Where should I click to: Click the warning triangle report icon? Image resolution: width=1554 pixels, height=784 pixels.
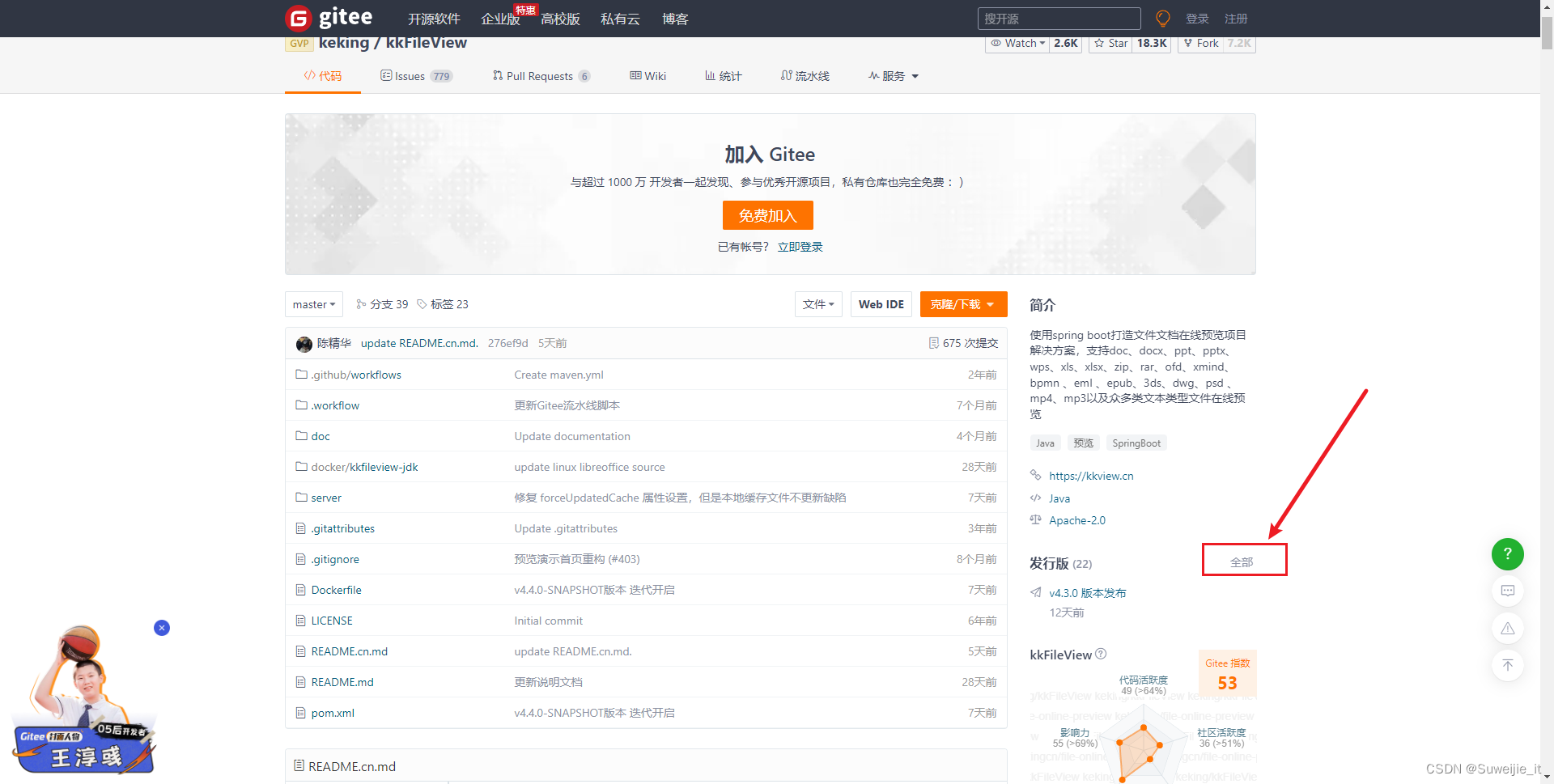1507,629
